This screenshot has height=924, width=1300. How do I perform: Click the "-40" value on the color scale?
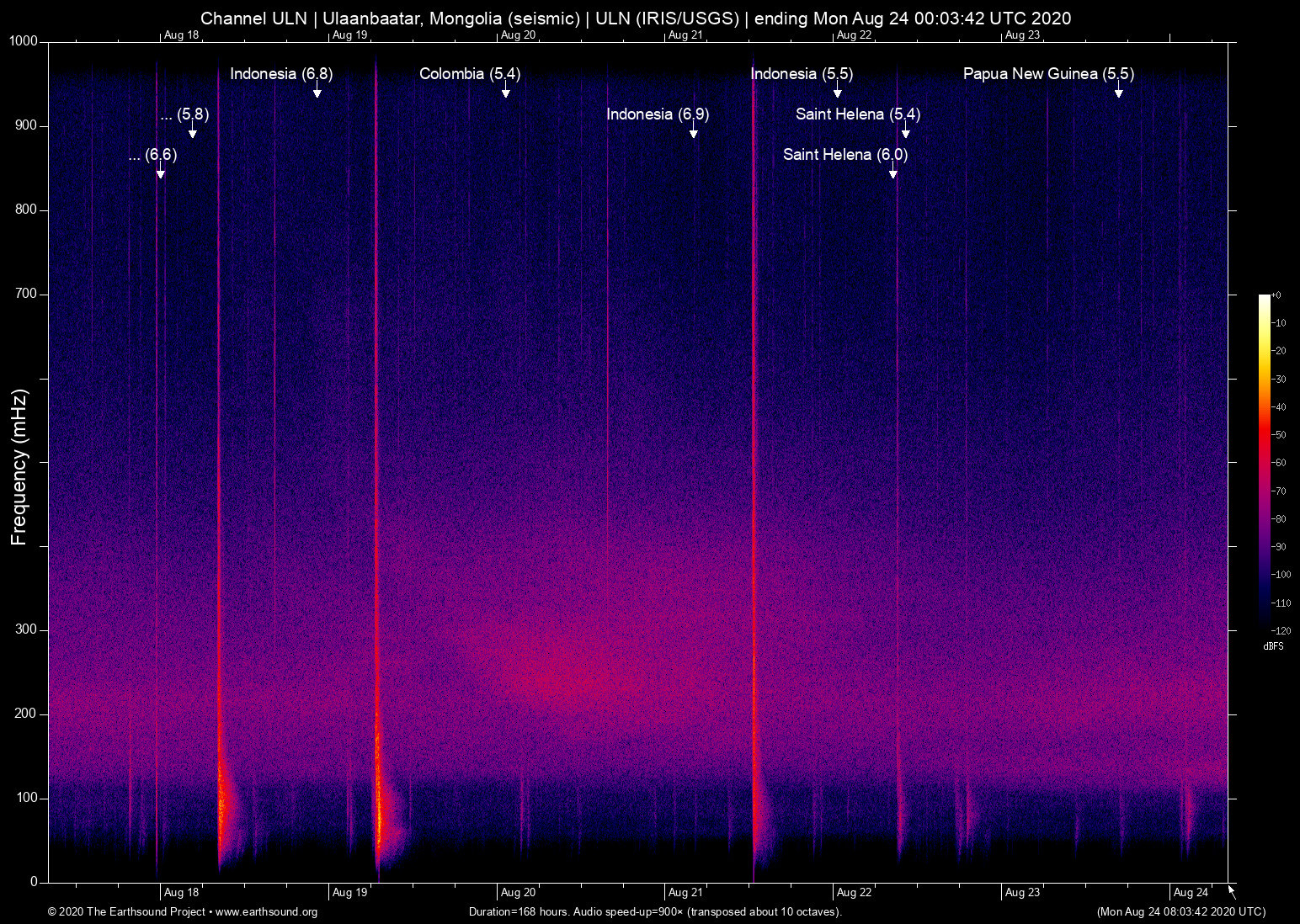pyautogui.click(x=1279, y=407)
